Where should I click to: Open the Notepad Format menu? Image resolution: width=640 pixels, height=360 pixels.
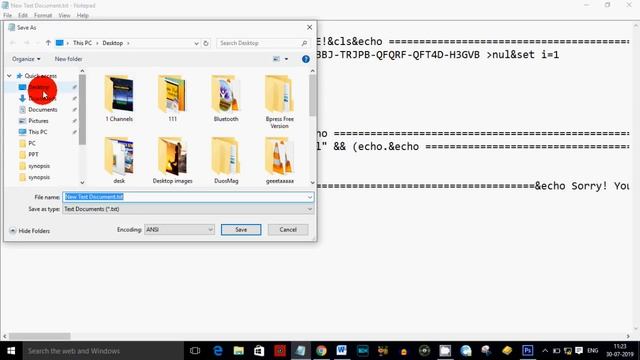coord(43,16)
